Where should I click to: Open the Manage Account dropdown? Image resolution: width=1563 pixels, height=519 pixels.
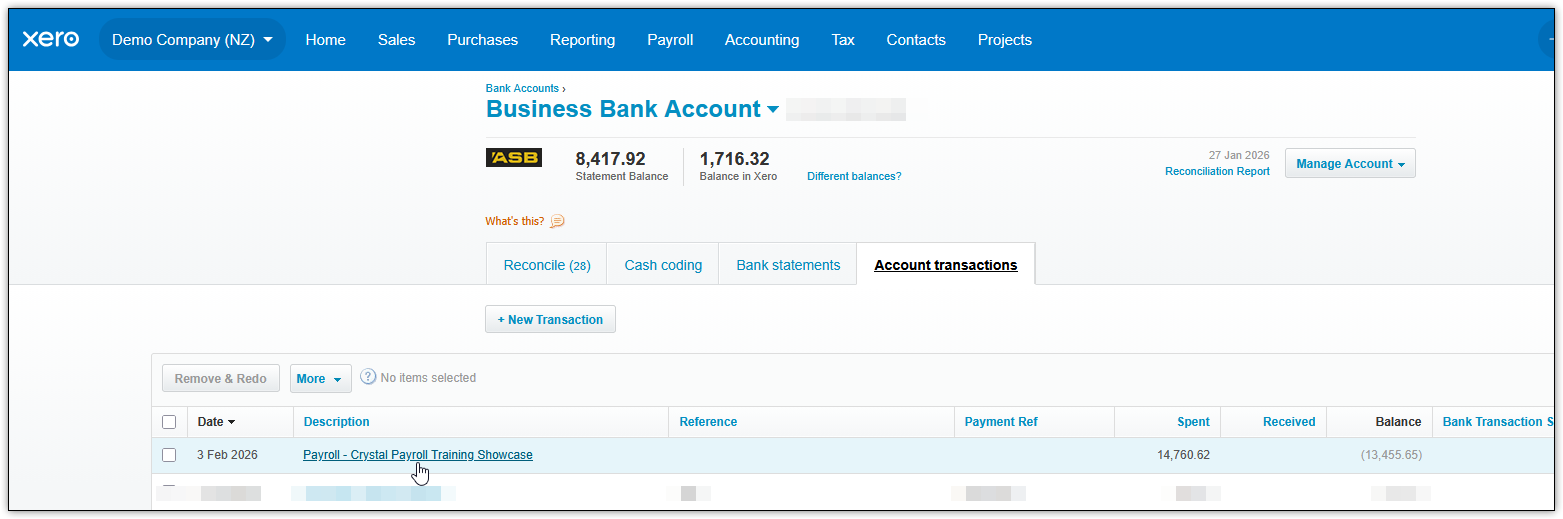pyautogui.click(x=1349, y=164)
